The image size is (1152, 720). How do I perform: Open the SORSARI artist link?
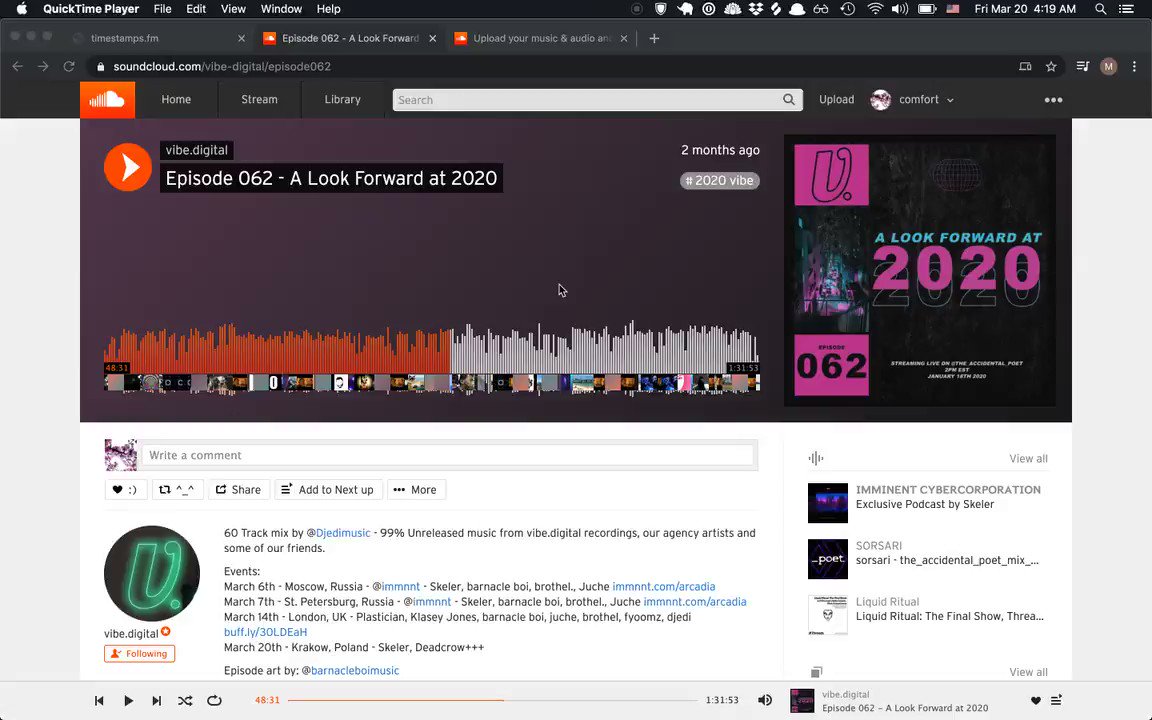[879, 545]
